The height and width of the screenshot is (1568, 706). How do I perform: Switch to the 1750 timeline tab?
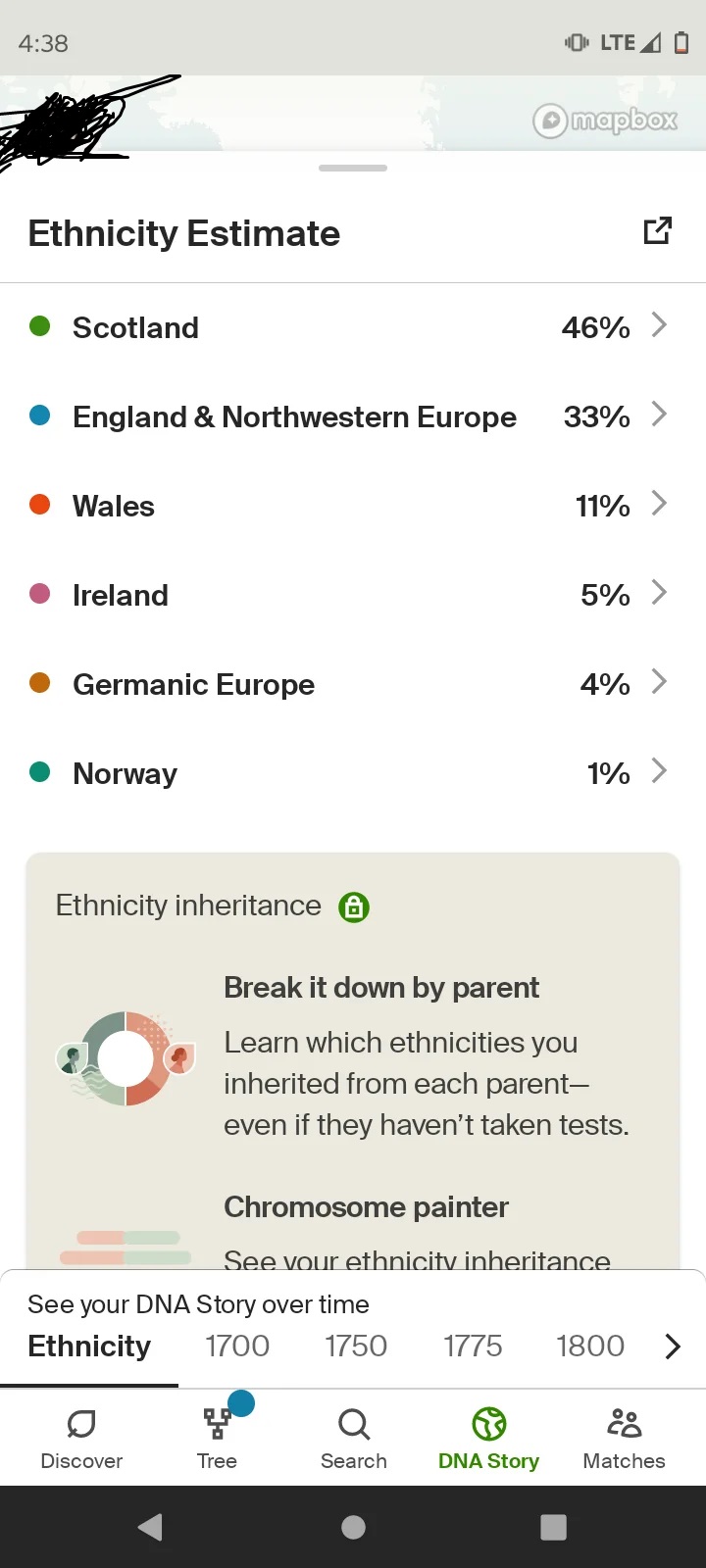(x=356, y=1347)
